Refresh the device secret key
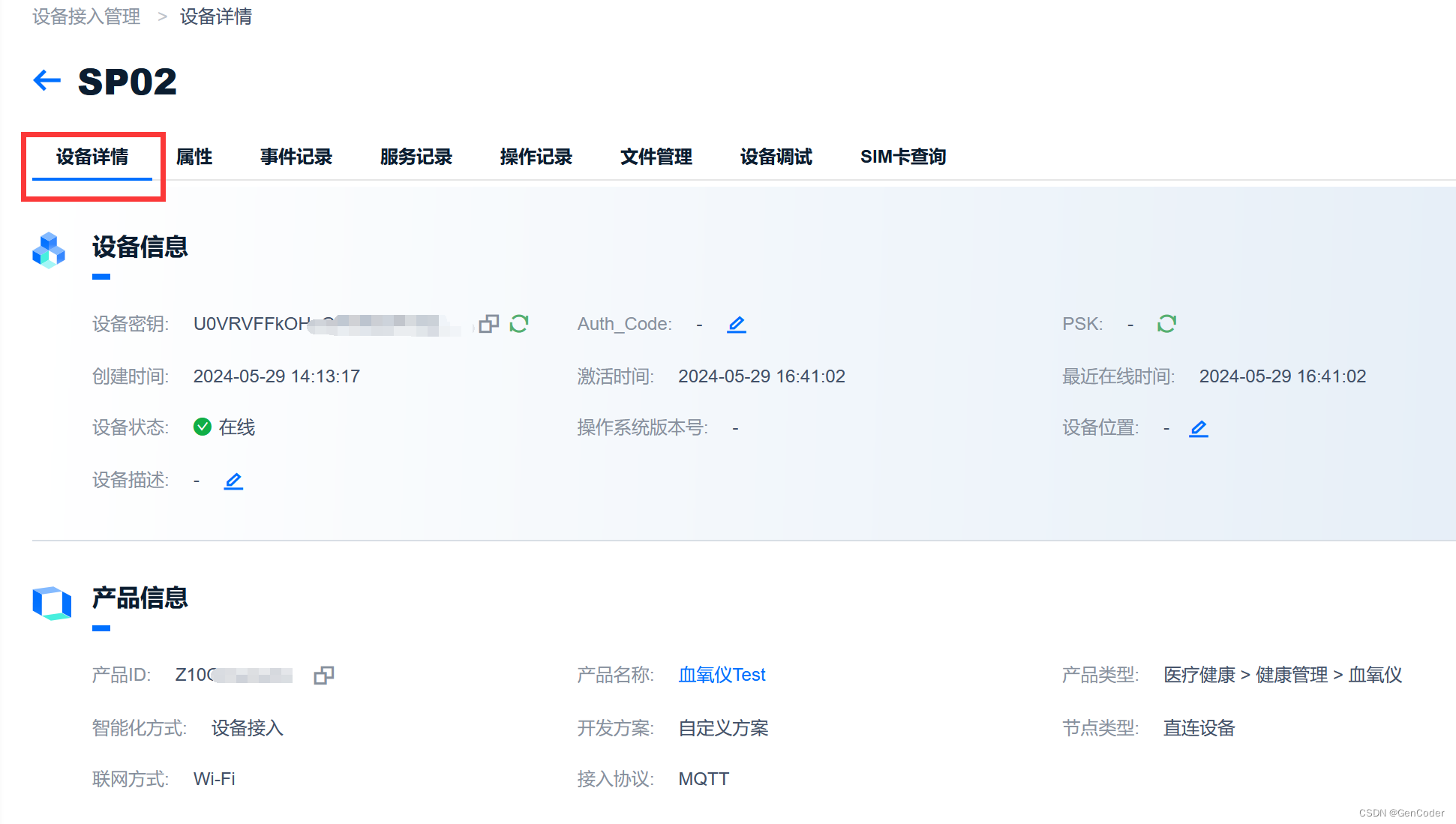 519,324
